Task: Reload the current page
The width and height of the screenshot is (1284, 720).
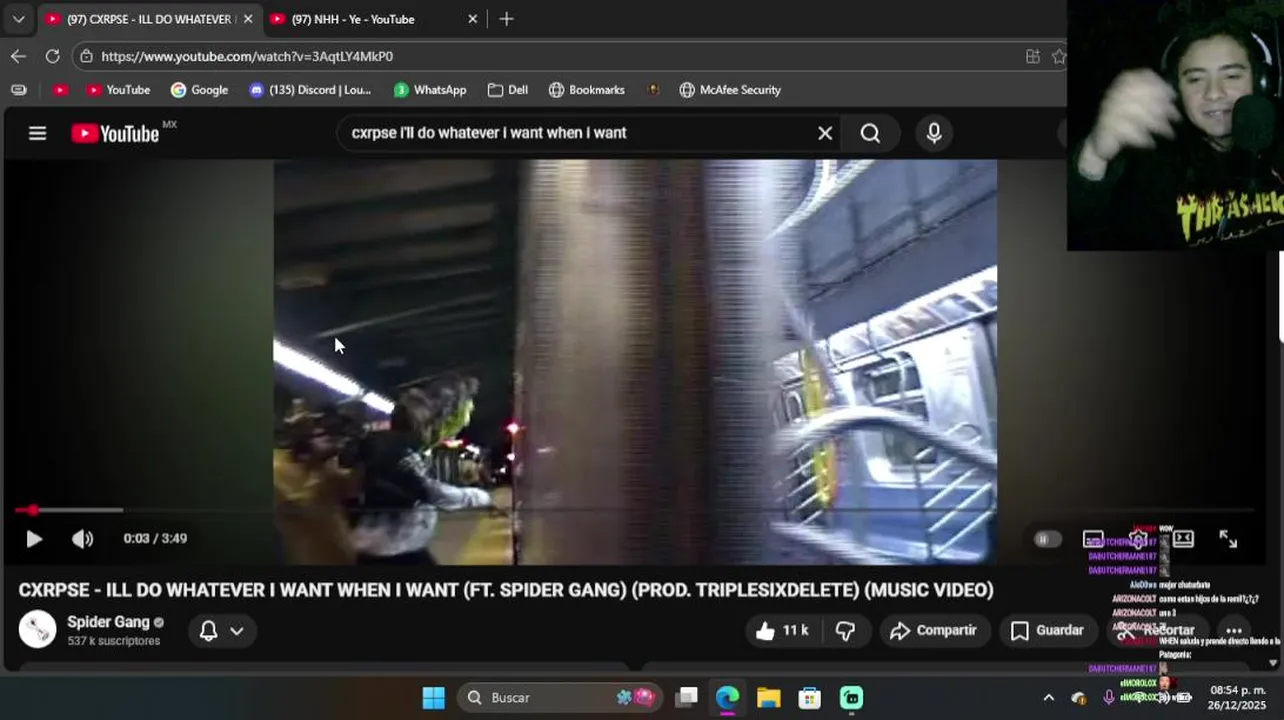Action: [x=52, y=56]
